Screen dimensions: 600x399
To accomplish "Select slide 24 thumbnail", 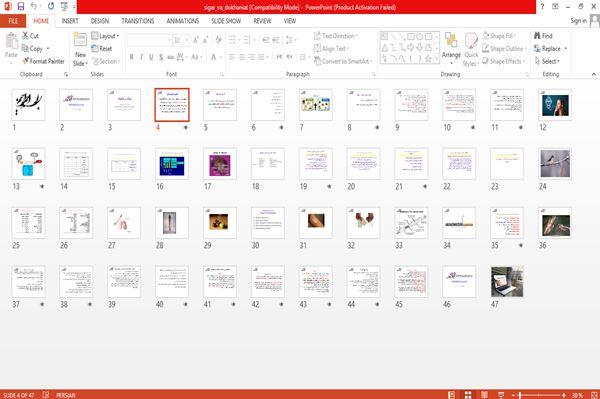I will [x=555, y=164].
